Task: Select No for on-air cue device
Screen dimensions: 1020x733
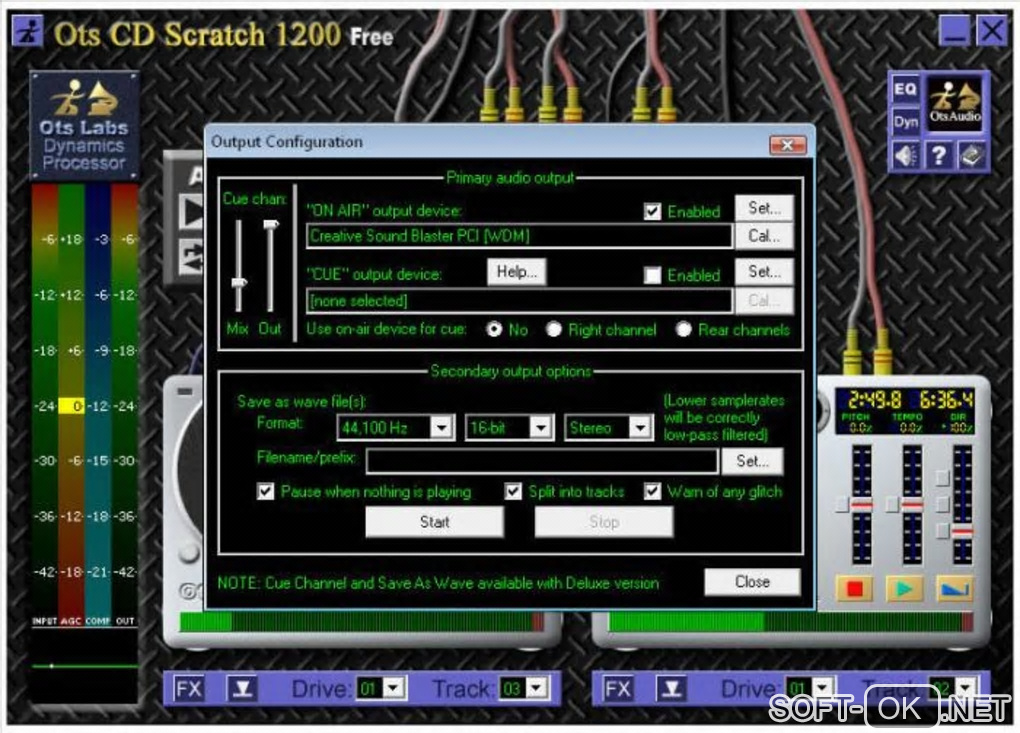Action: coord(494,329)
